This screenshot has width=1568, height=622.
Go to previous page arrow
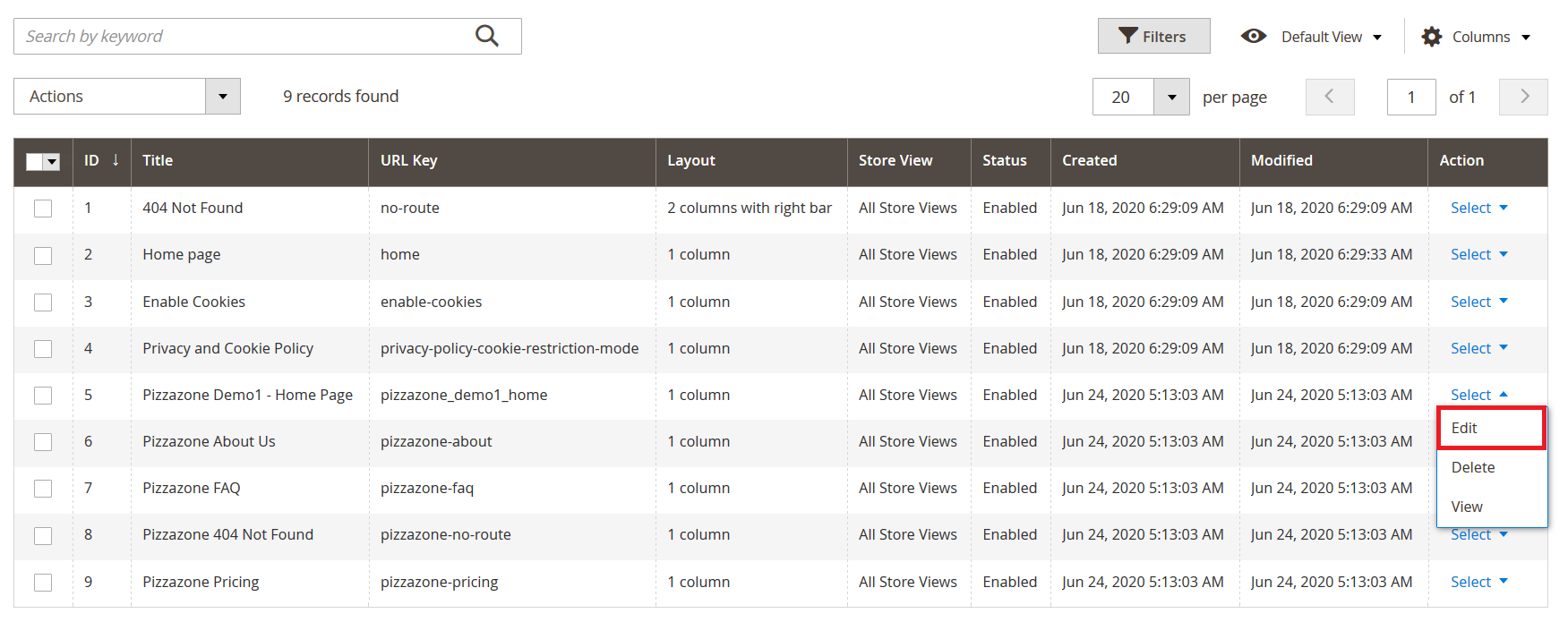(1329, 97)
